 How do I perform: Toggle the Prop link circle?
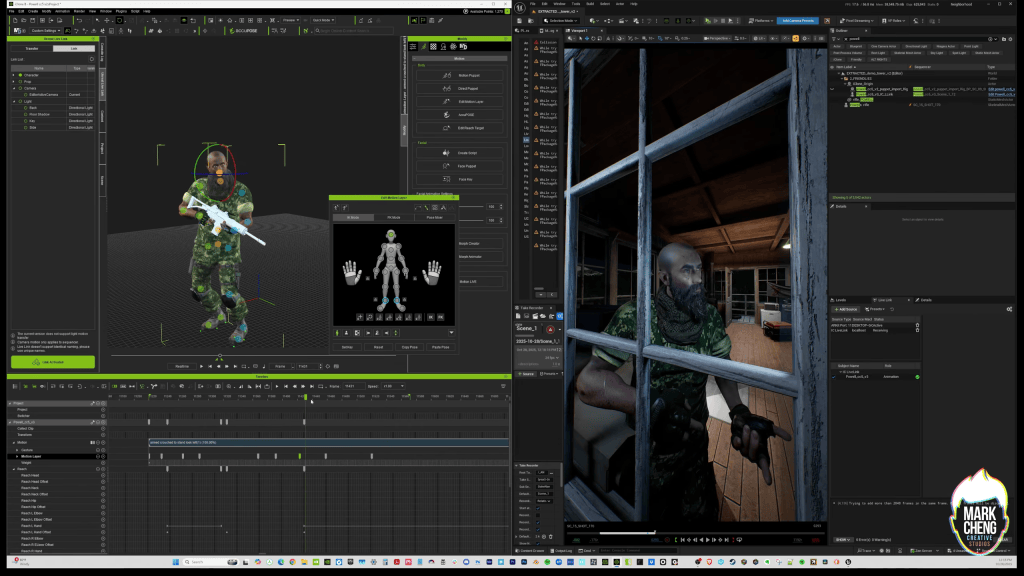[20, 82]
